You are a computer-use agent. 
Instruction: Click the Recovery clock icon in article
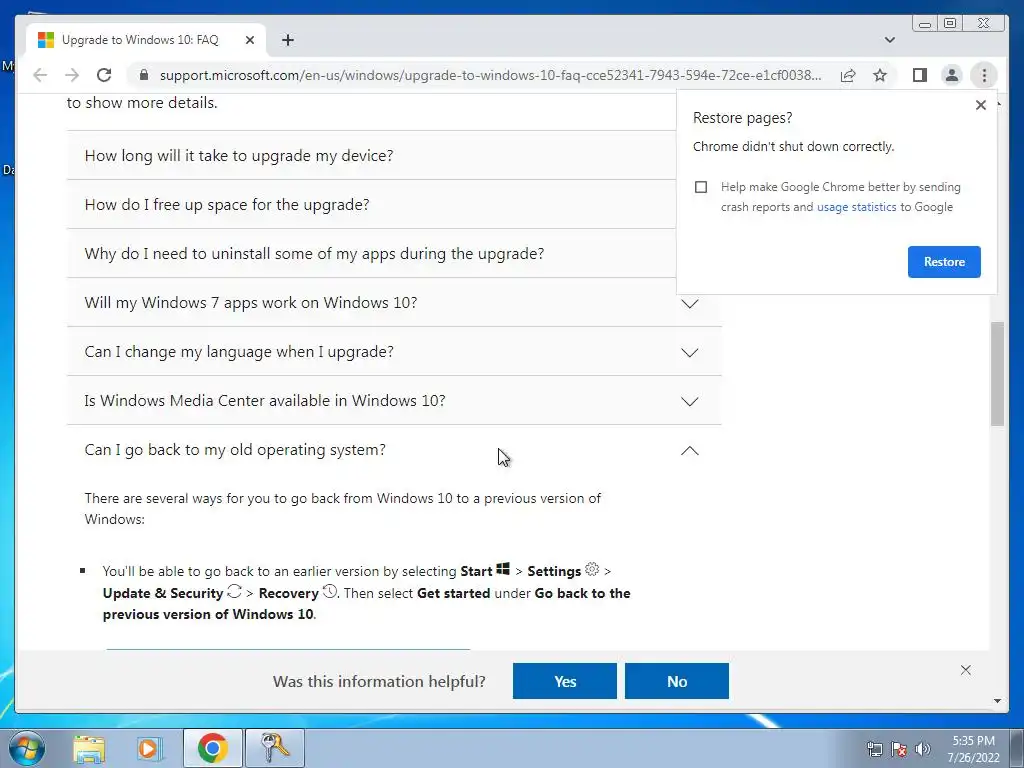point(330,591)
